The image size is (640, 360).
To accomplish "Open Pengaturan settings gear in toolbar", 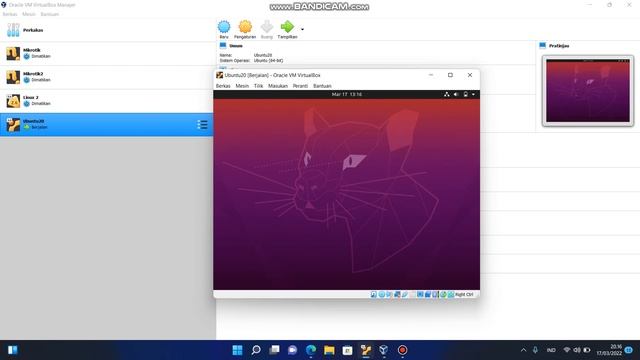I will point(245,27).
